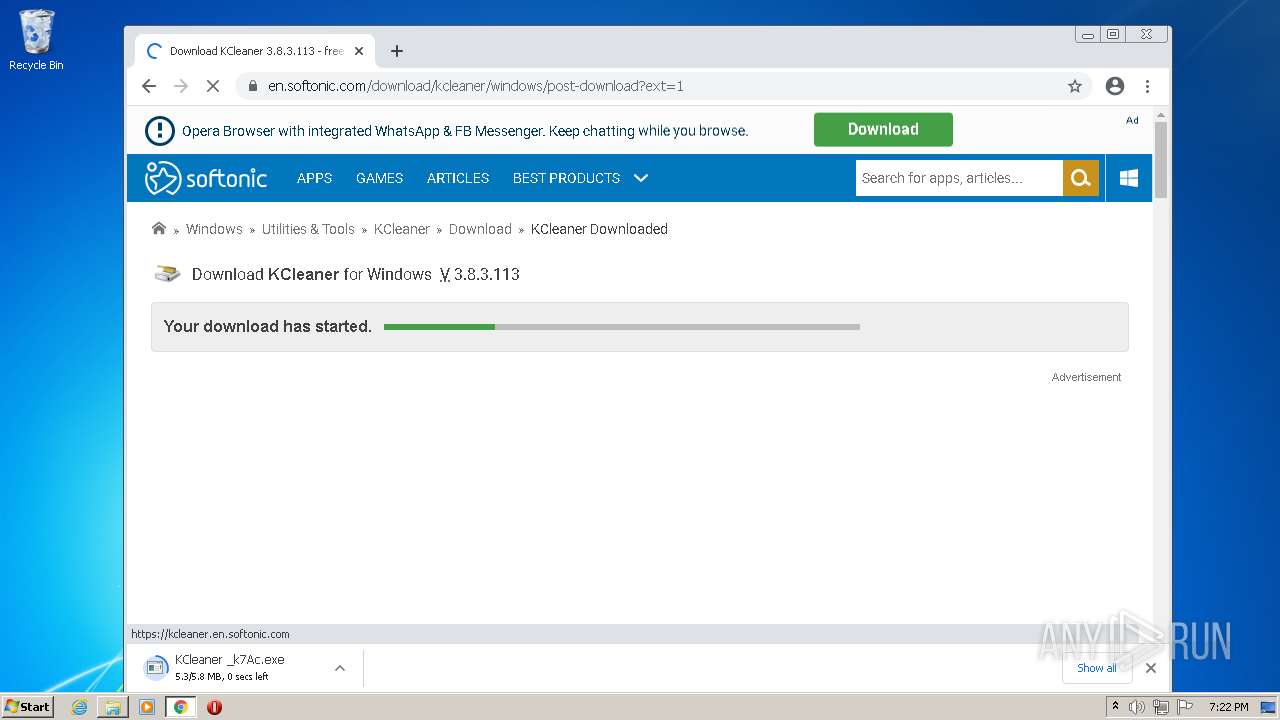Viewport: 1280px width, 720px height.
Task: Open the Download breadcrumb link
Action: [x=480, y=229]
